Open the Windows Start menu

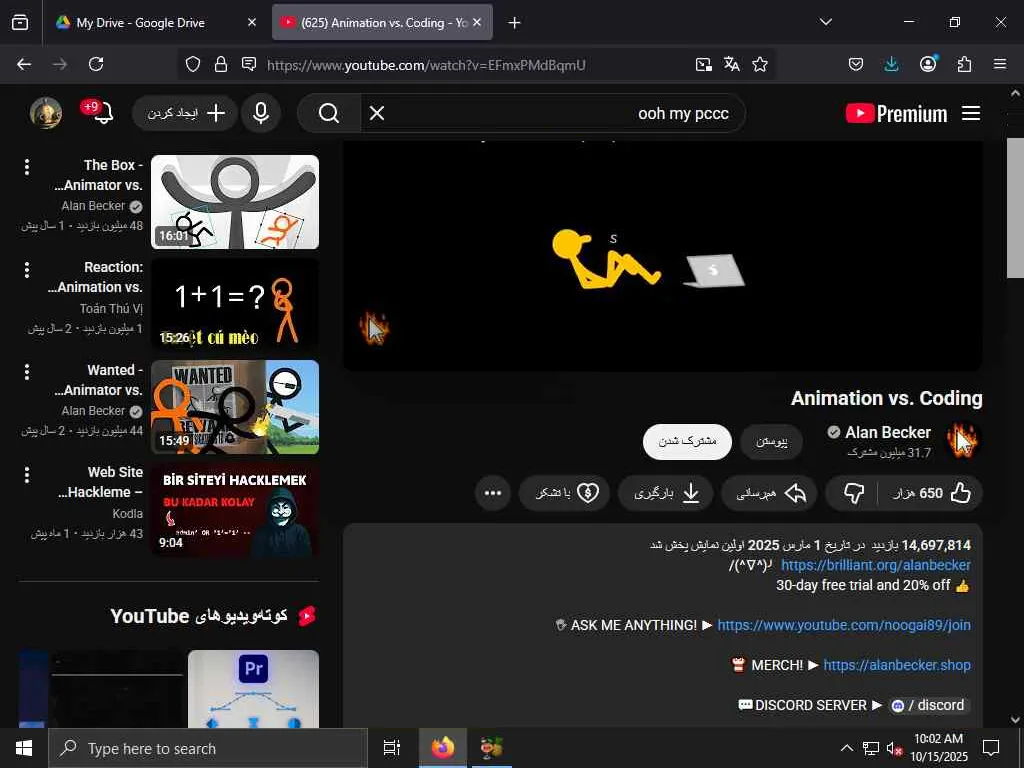pos(24,748)
